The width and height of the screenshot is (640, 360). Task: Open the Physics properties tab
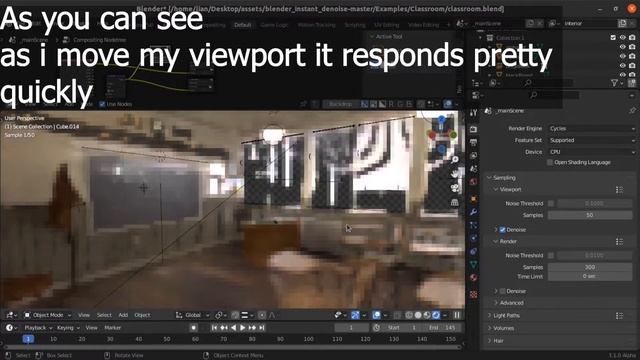pos(473,238)
